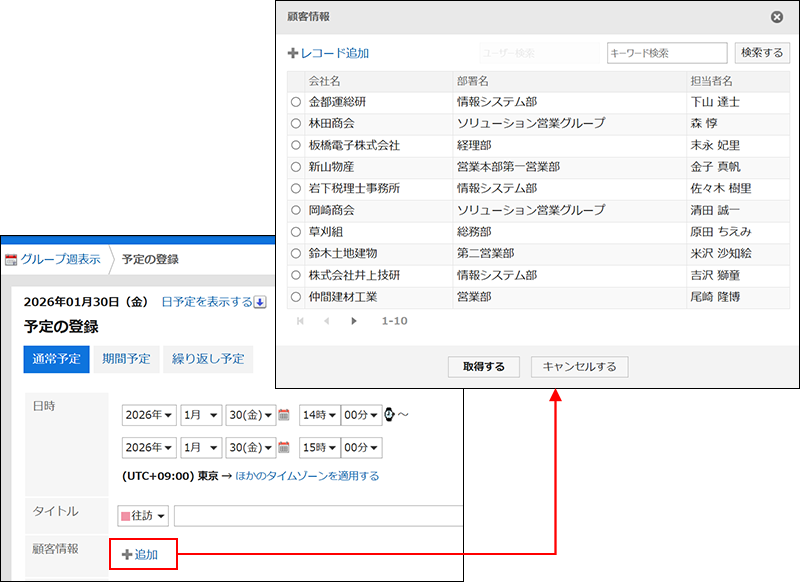The width and height of the screenshot is (800, 582).
Task: Select radio button for 仲間建材工業
Action: [296, 297]
